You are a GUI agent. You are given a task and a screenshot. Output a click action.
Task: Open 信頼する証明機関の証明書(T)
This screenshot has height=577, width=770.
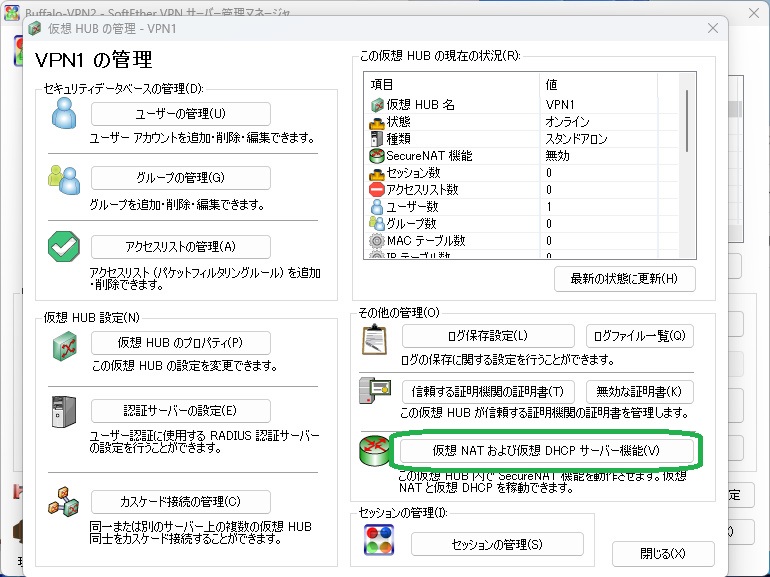[x=488, y=392]
